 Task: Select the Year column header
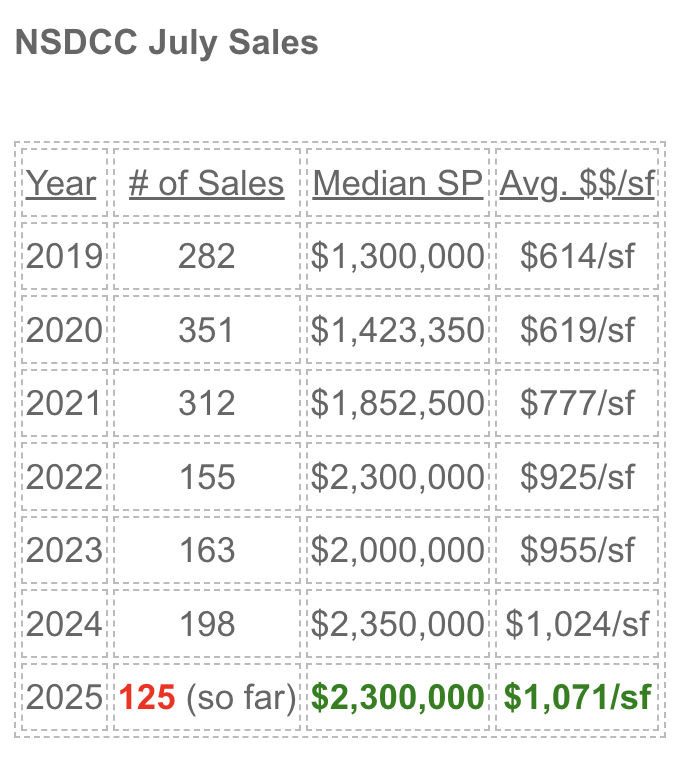61,183
